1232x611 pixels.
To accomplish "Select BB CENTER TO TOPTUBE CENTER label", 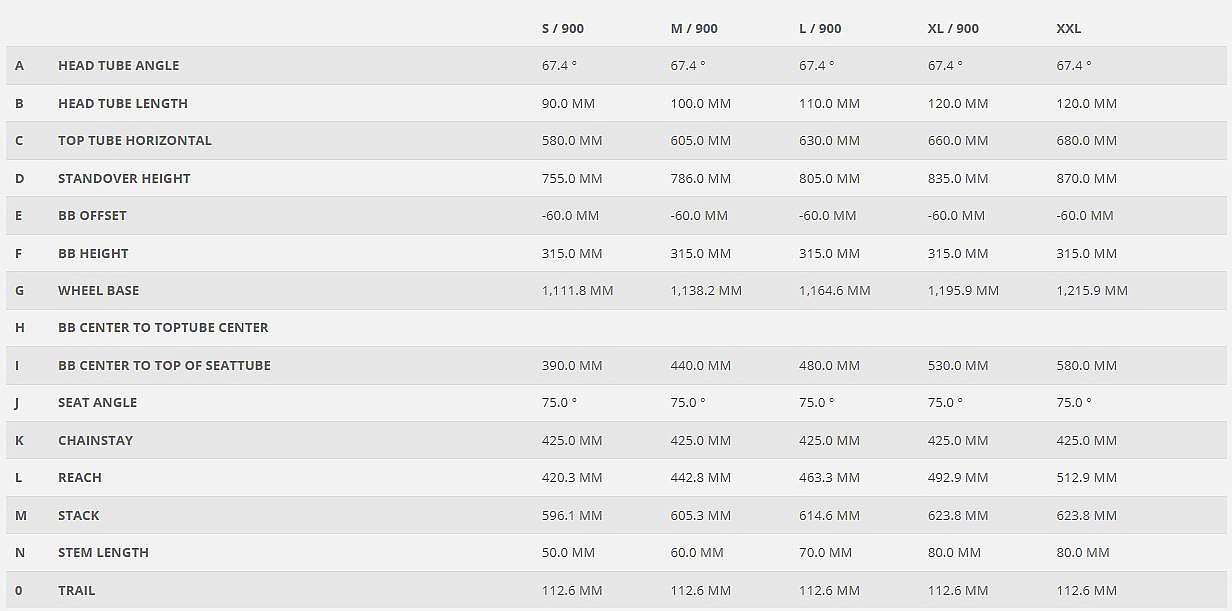I will click(x=163, y=327).
